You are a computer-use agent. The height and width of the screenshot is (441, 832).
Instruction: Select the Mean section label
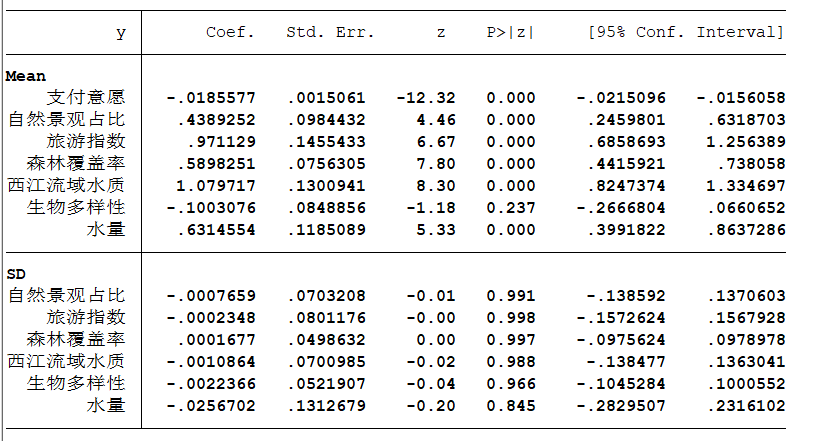(x=26, y=76)
